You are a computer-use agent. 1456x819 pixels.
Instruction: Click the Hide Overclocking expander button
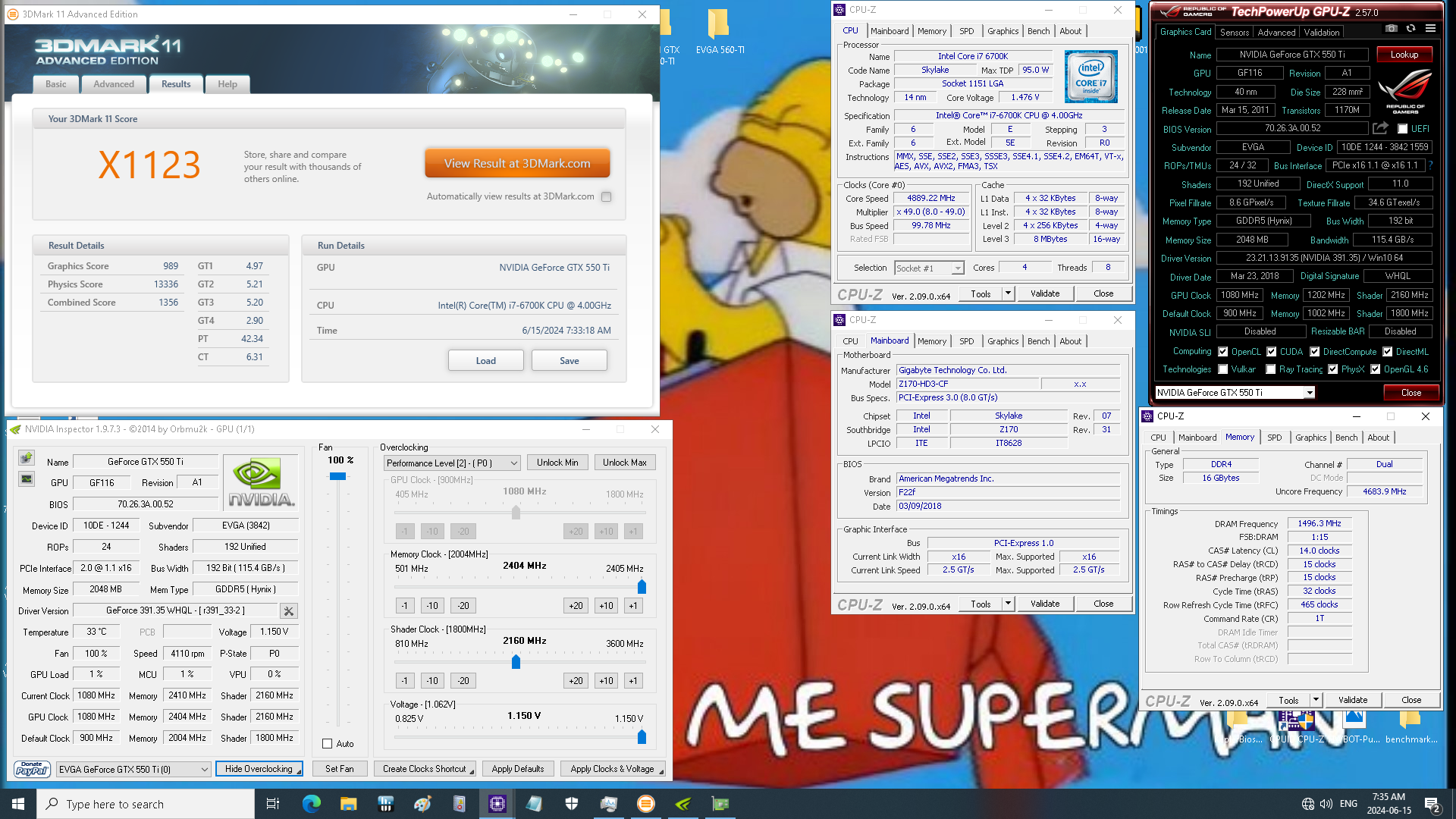coord(259,769)
